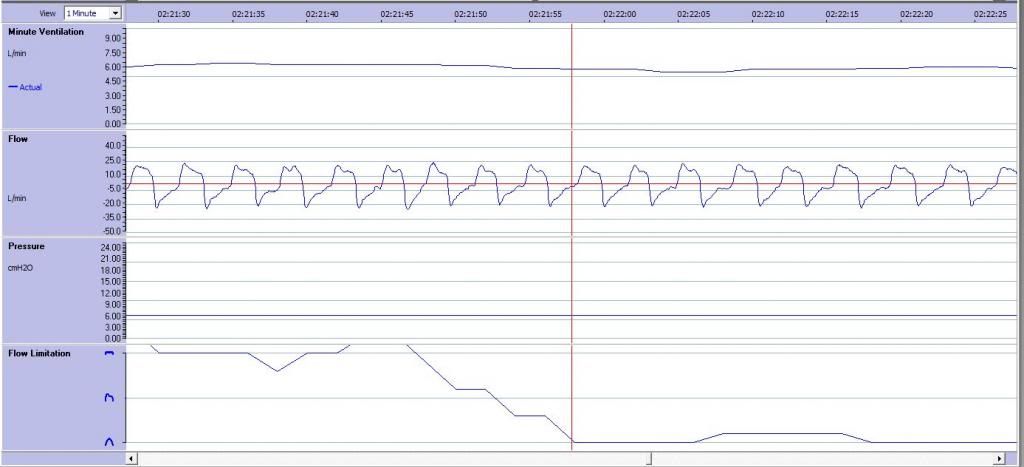
Task: Click the View label beside the dropdown
Action: [x=48, y=13]
